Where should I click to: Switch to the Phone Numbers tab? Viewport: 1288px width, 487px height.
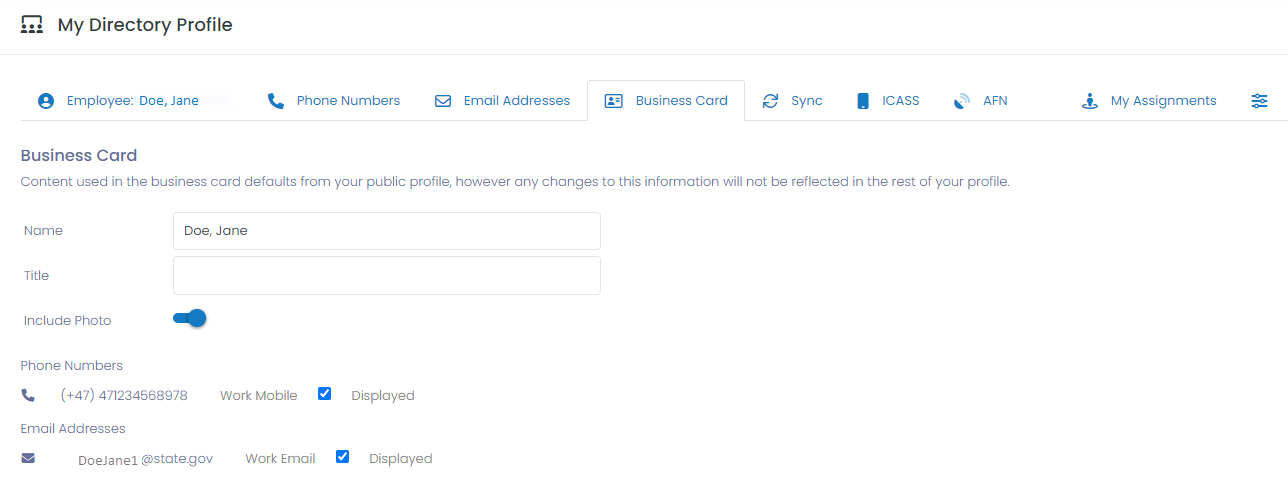point(334,101)
